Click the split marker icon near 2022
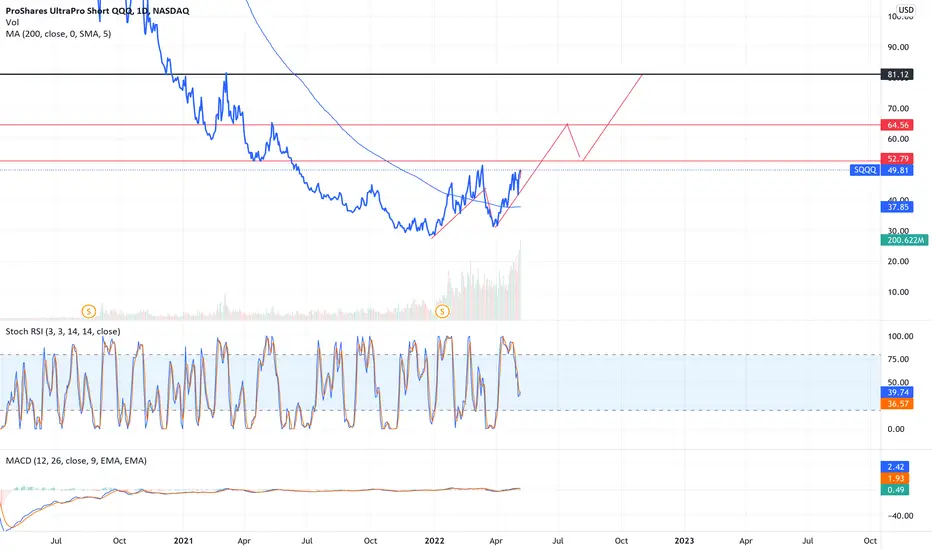The width and height of the screenshot is (932, 550). 442,311
